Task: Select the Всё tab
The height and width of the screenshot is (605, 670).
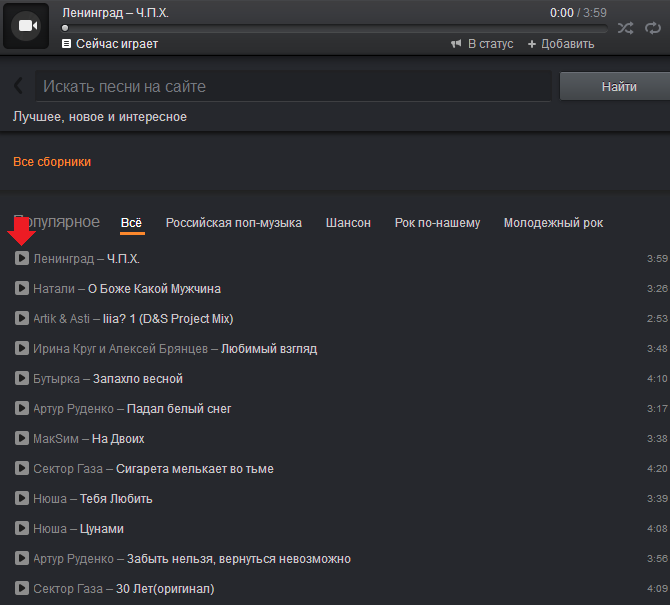Action: pyautogui.click(x=132, y=223)
